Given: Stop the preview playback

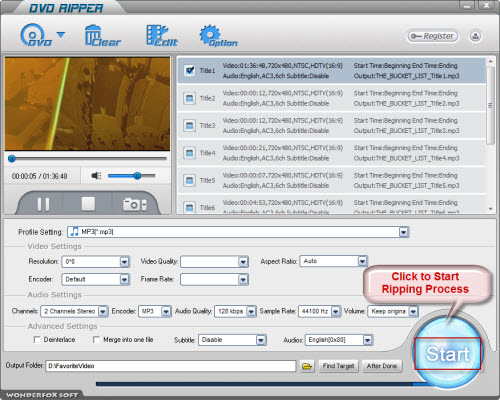Looking at the screenshot, I should (x=88, y=204).
